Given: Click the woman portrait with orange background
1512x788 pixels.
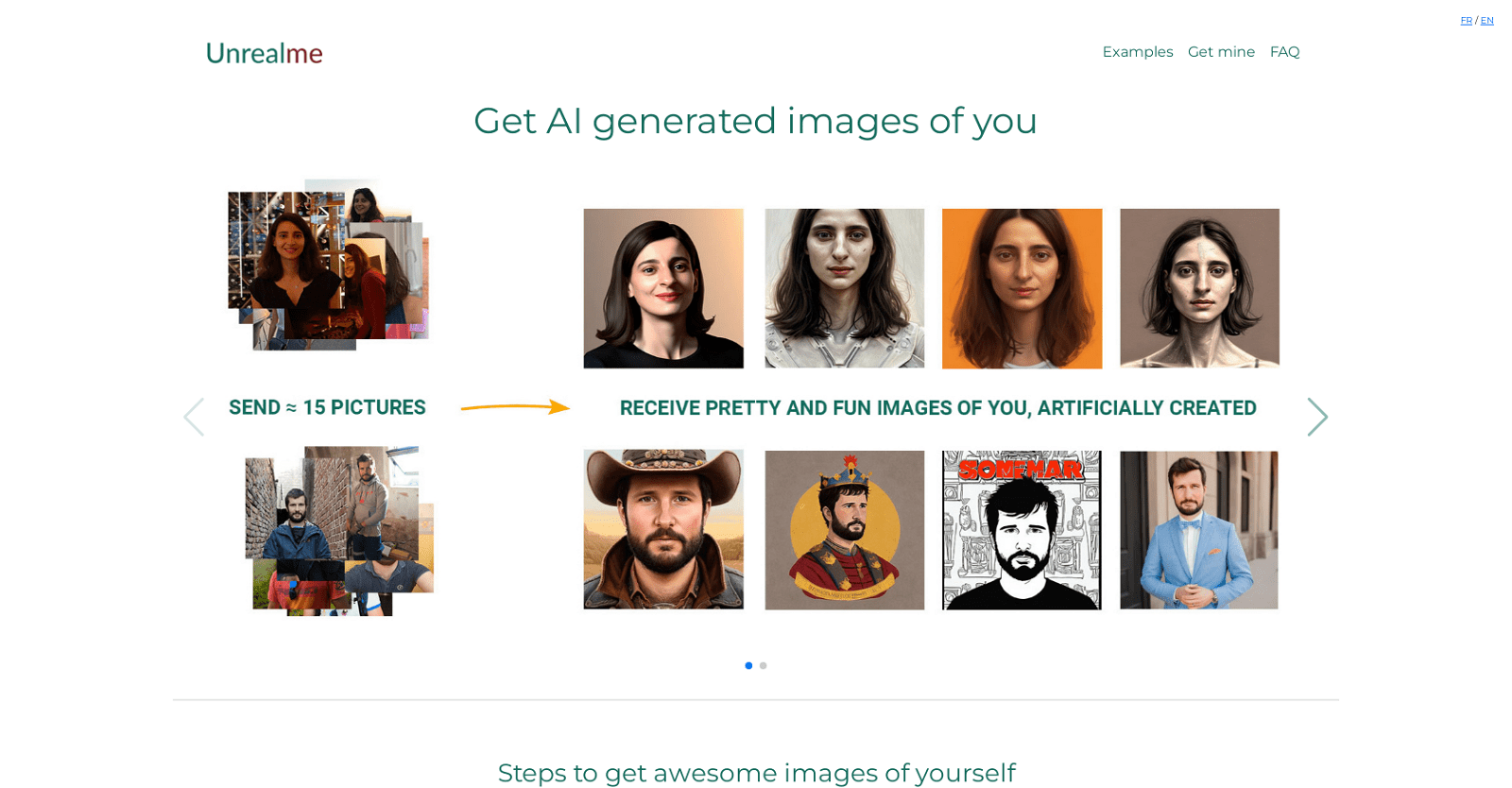Looking at the screenshot, I should click(1022, 288).
